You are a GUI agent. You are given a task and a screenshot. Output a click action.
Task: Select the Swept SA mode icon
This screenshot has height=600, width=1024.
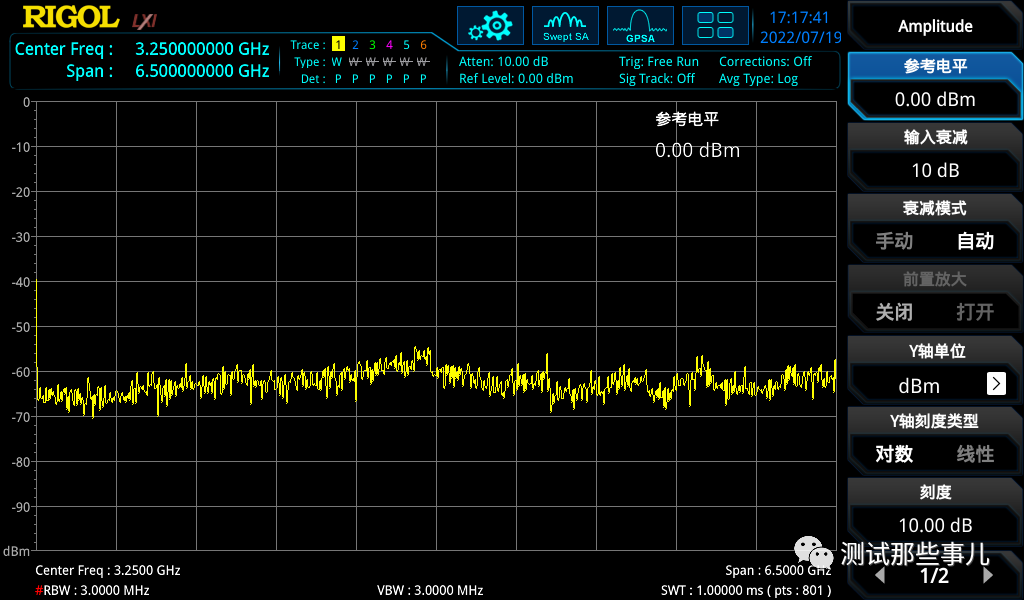[x=565, y=25]
